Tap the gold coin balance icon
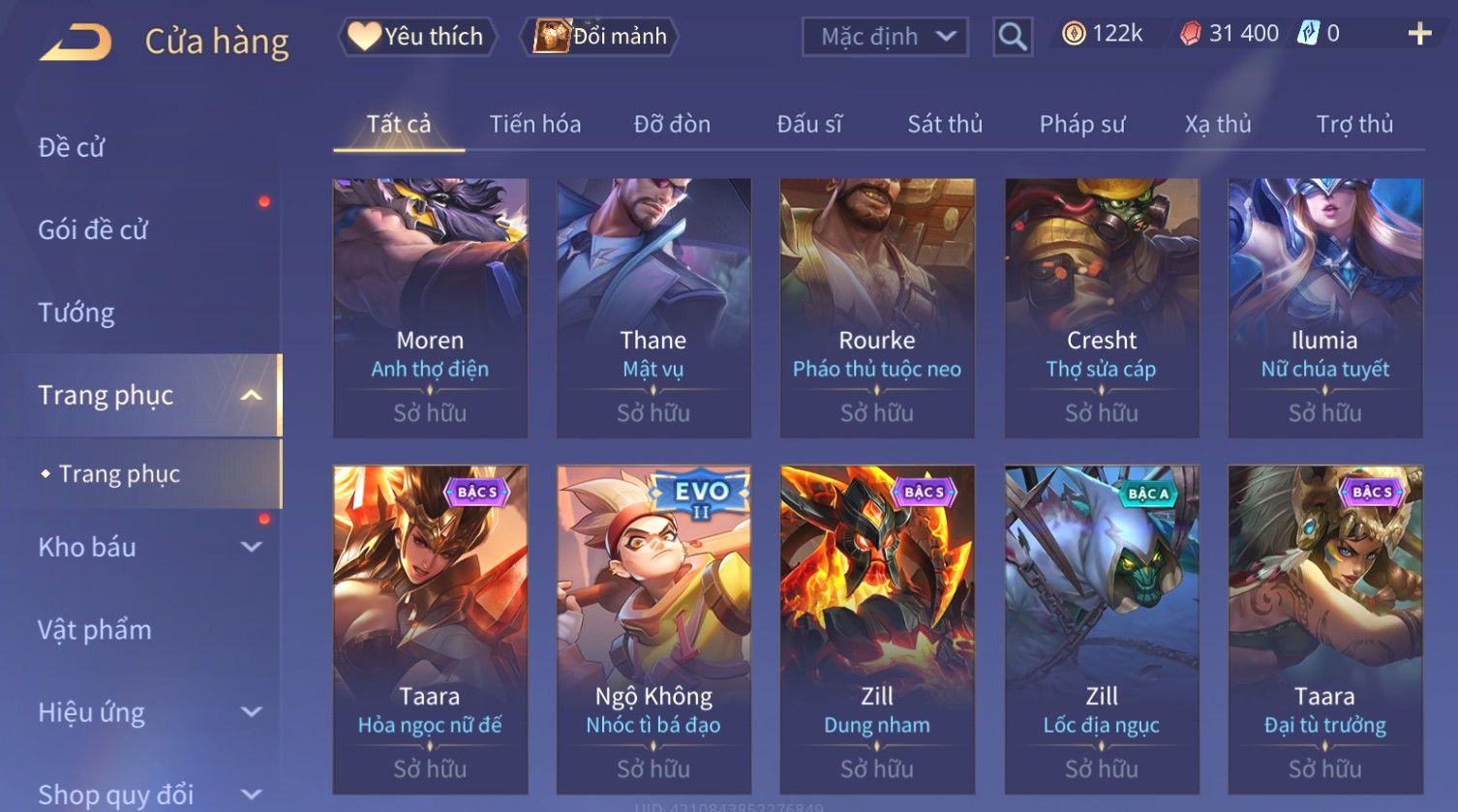 (x=1074, y=34)
